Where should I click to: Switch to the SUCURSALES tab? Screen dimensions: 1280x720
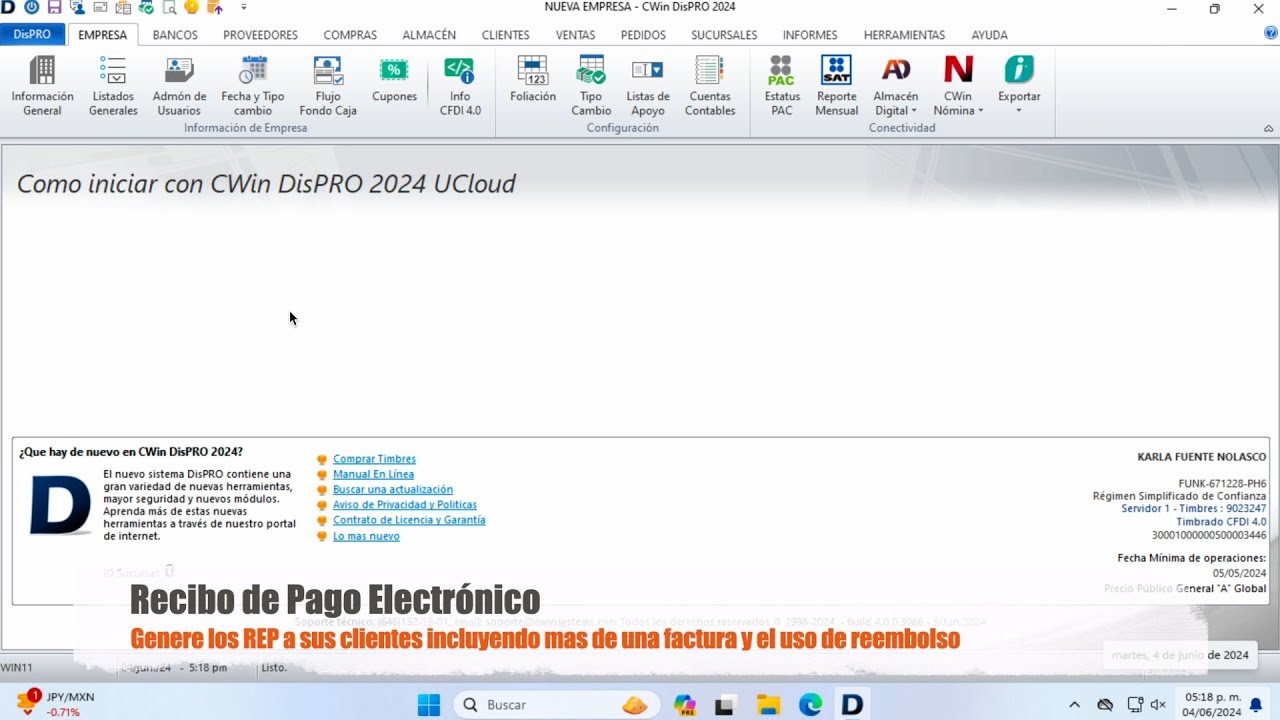click(724, 35)
